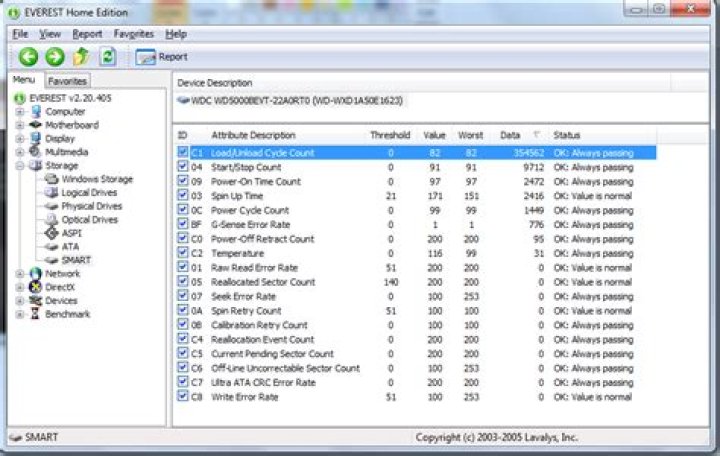Switch to the Favorites tab in sidebar

click(x=67, y=81)
